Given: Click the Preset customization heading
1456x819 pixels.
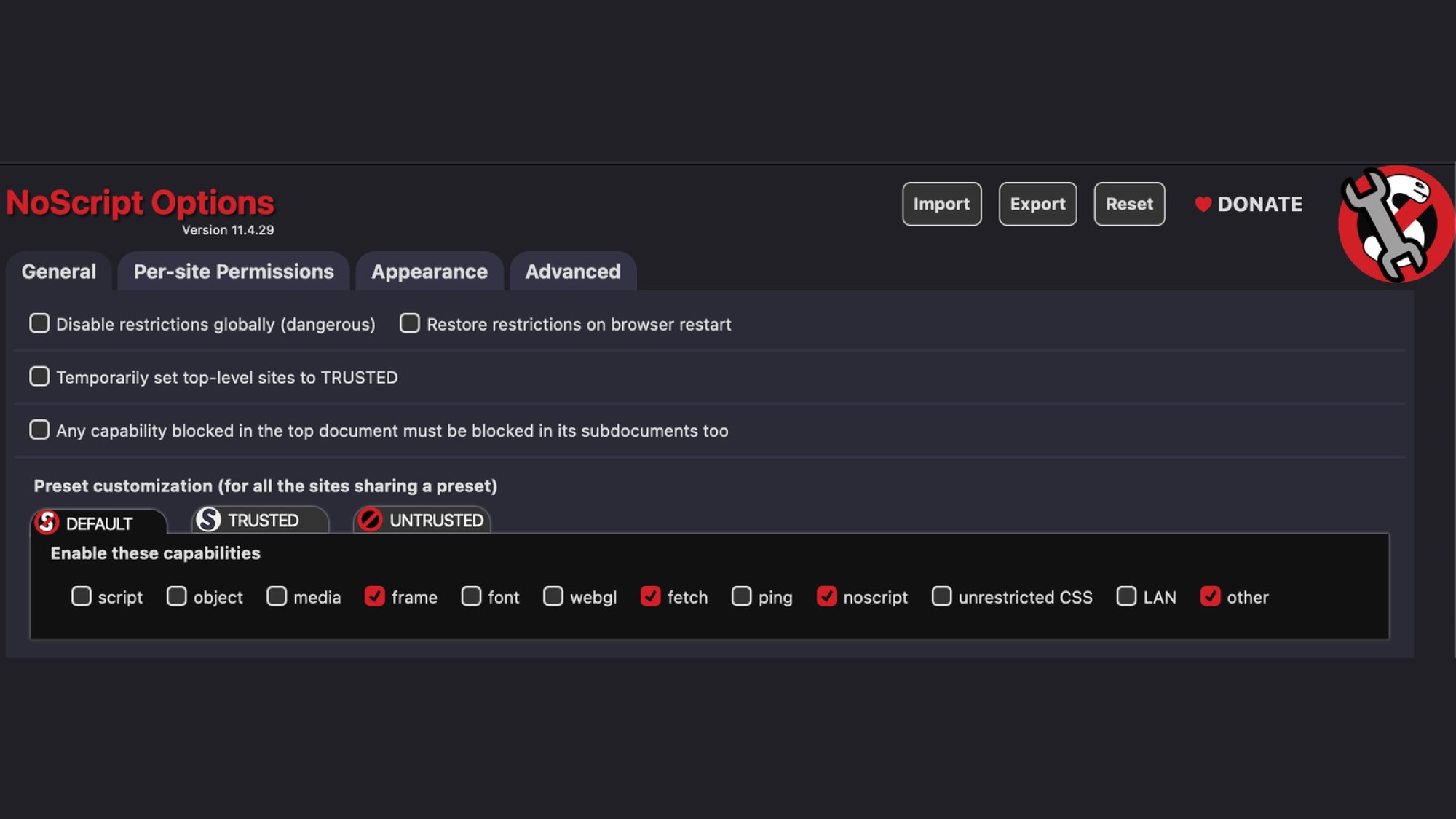Looking at the screenshot, I should 266,486.
